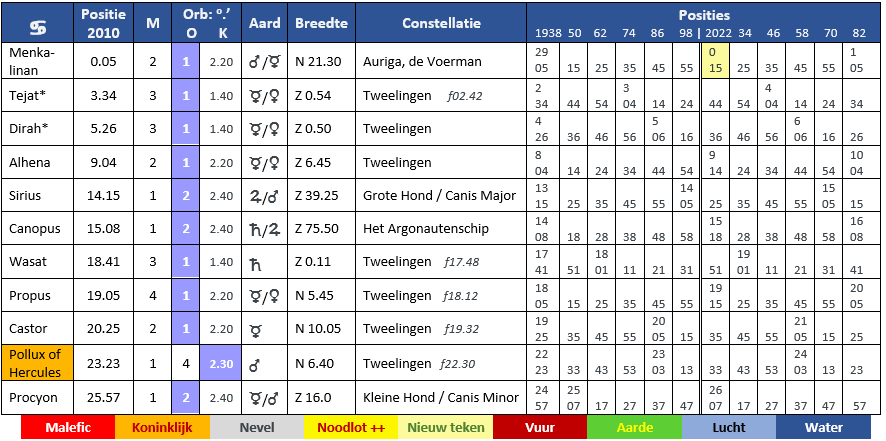
Task: Click the Mercury/Mars glyph in the Procyon row
Action: pyautogui.click(x=264, y=398)
